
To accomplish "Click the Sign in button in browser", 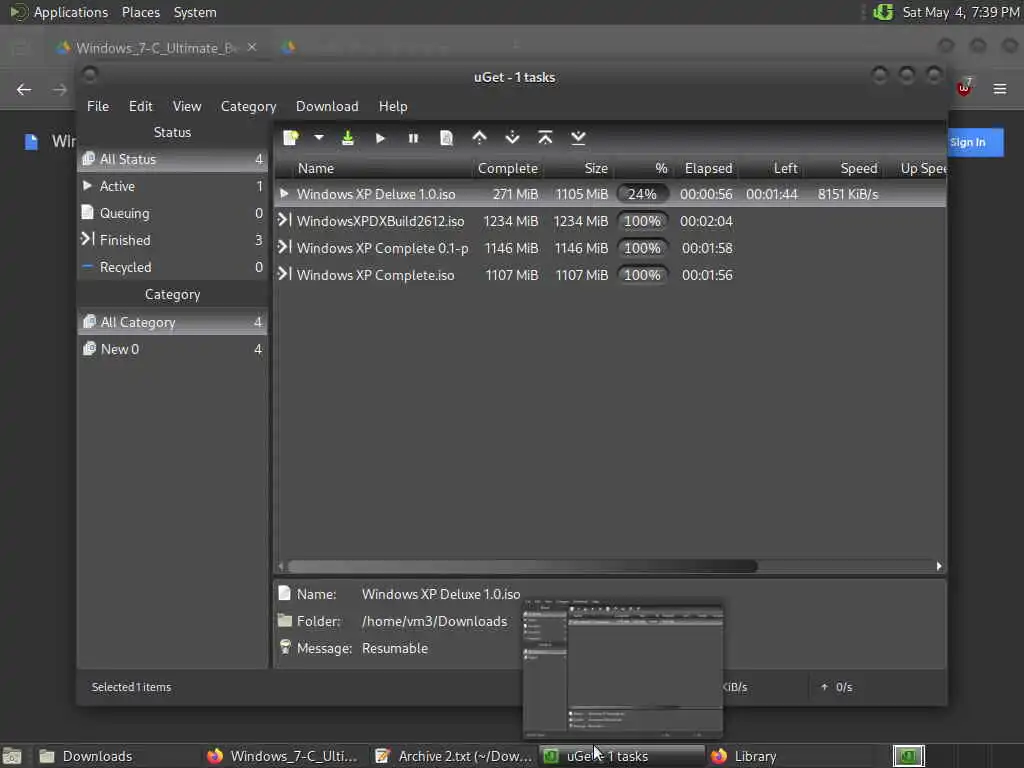I will click(x=975, y=142).
